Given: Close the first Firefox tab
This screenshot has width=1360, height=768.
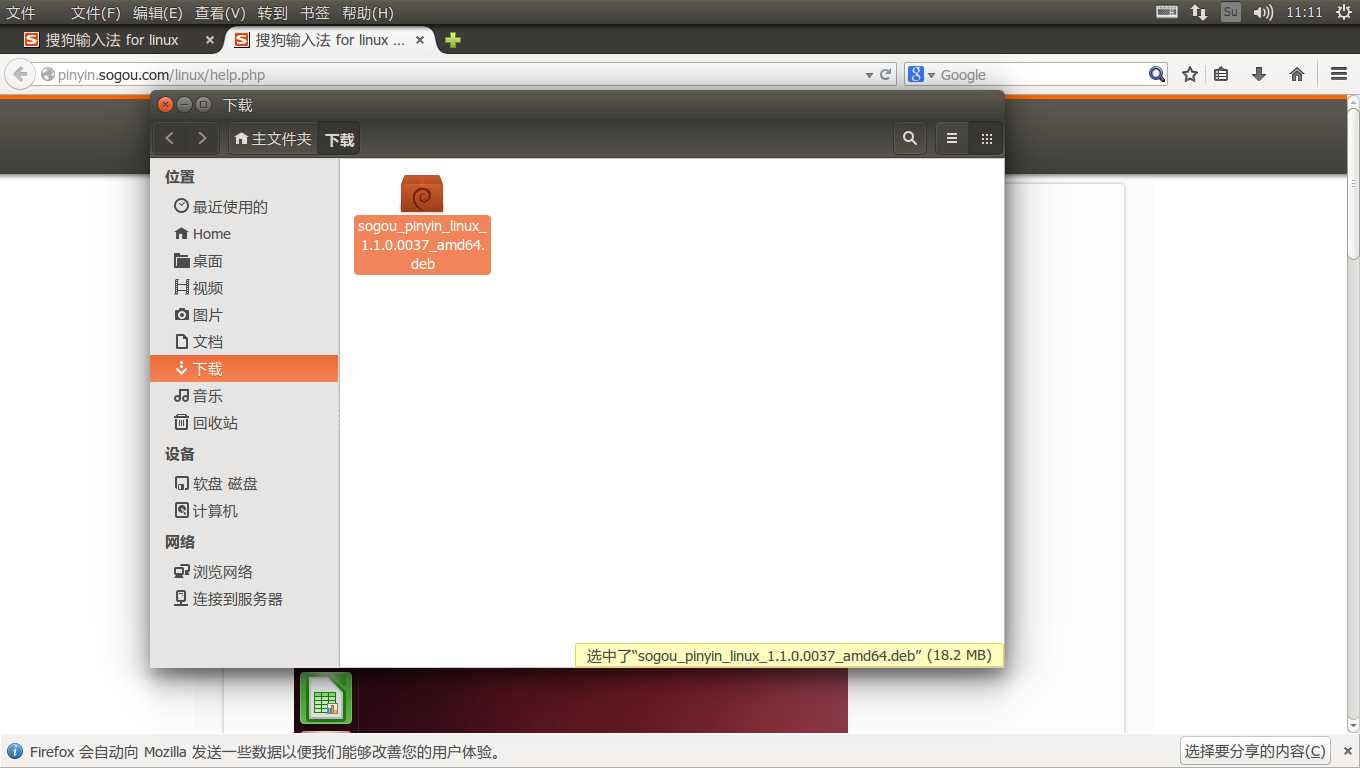Looking at the screenshot, I should tap(210, 40).
